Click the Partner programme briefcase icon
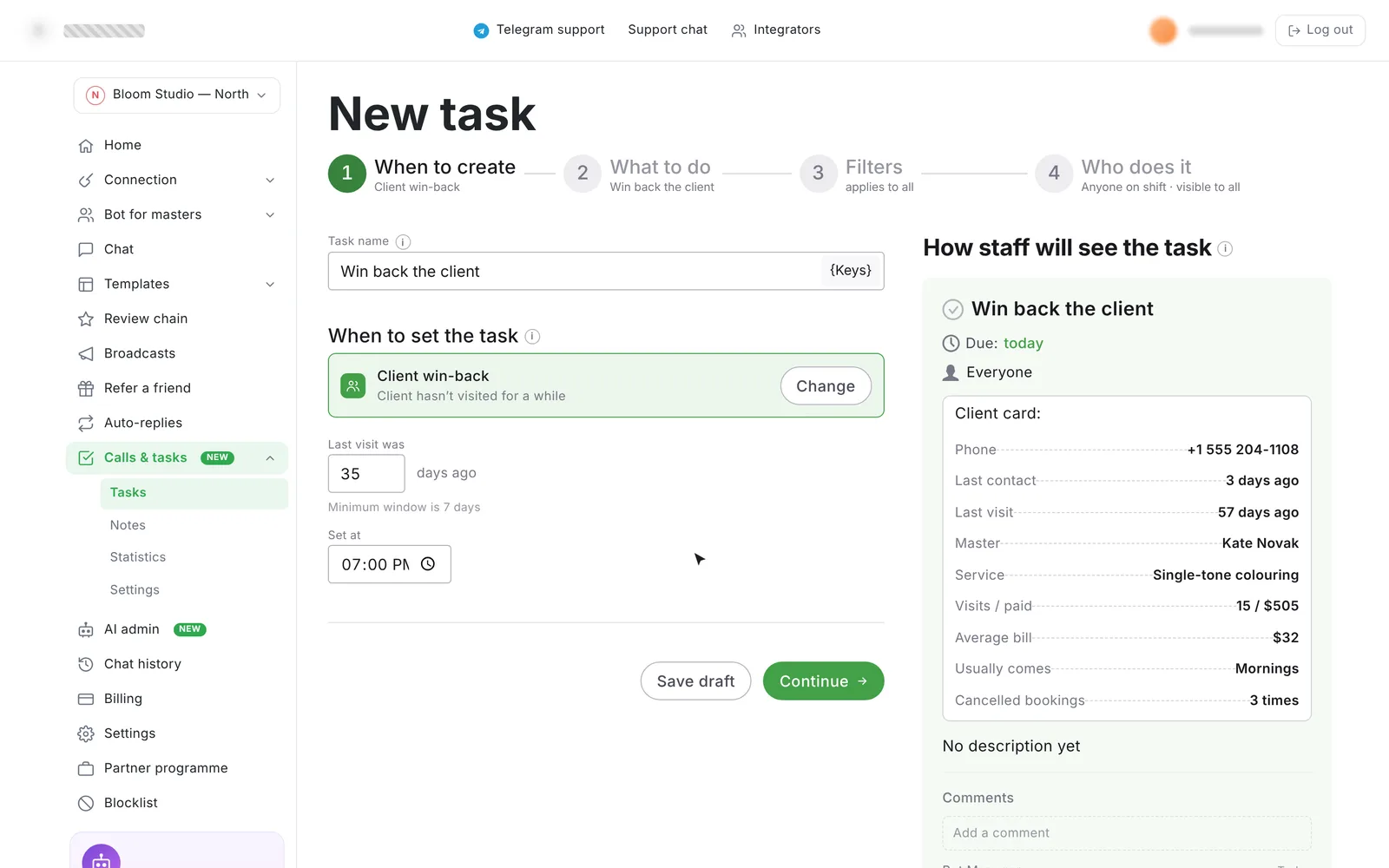Screen dimensions: 1389x868 86,768
